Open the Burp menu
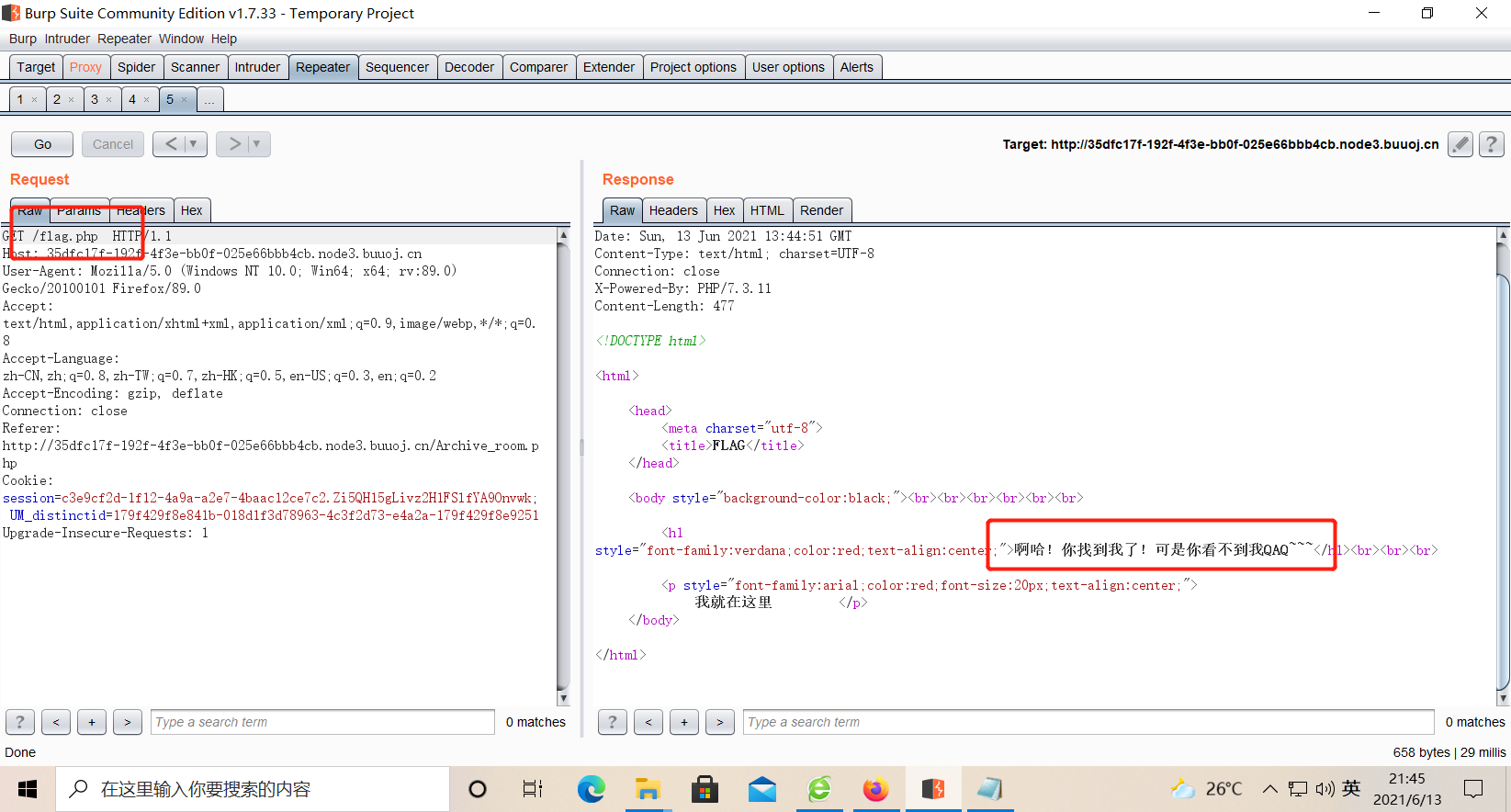This screenshot has width=1511, height=812. (23, 39)
